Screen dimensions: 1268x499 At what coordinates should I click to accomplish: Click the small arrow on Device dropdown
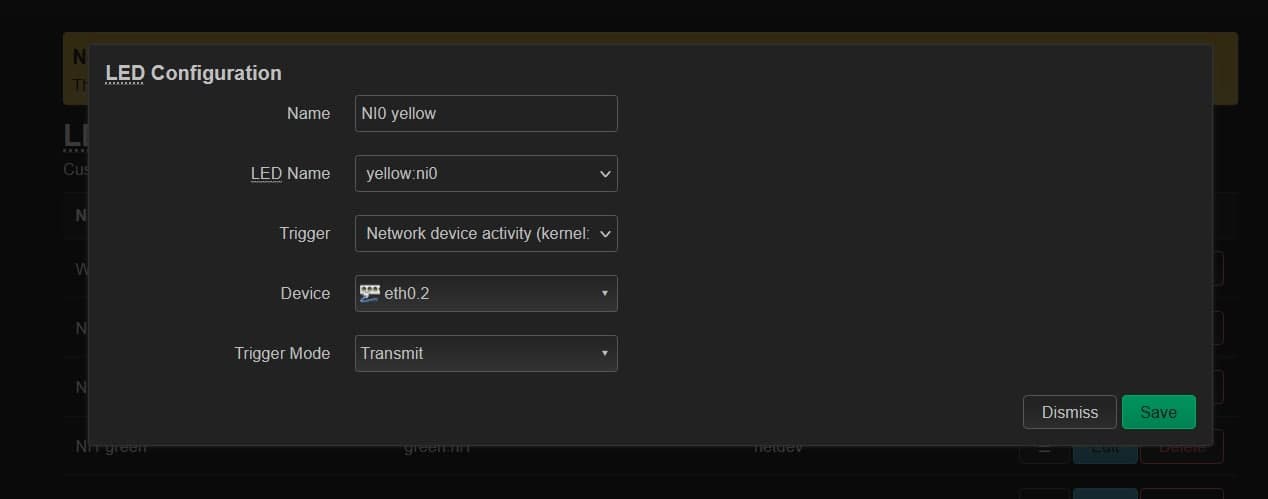tap(604, 294)
